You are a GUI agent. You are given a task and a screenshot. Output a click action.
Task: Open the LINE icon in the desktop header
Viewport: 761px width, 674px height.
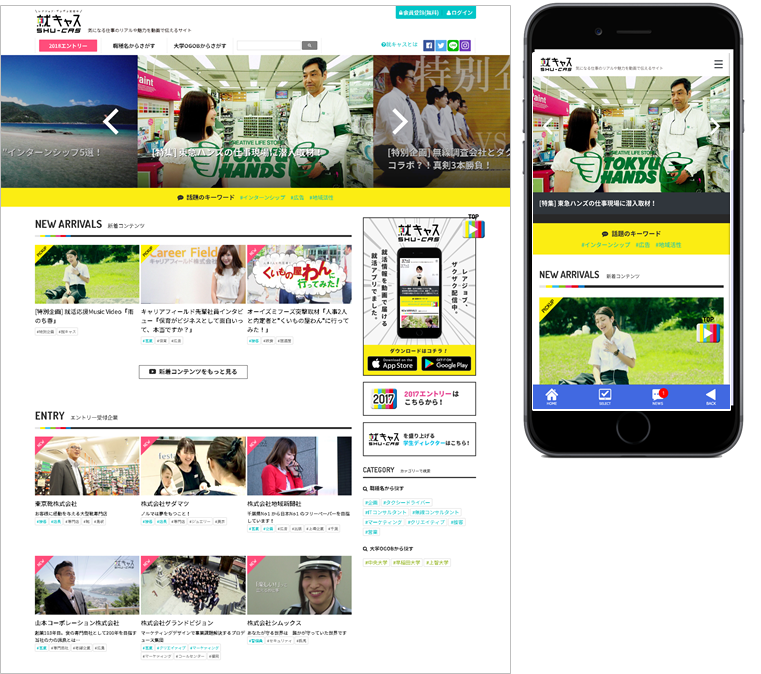453,45
